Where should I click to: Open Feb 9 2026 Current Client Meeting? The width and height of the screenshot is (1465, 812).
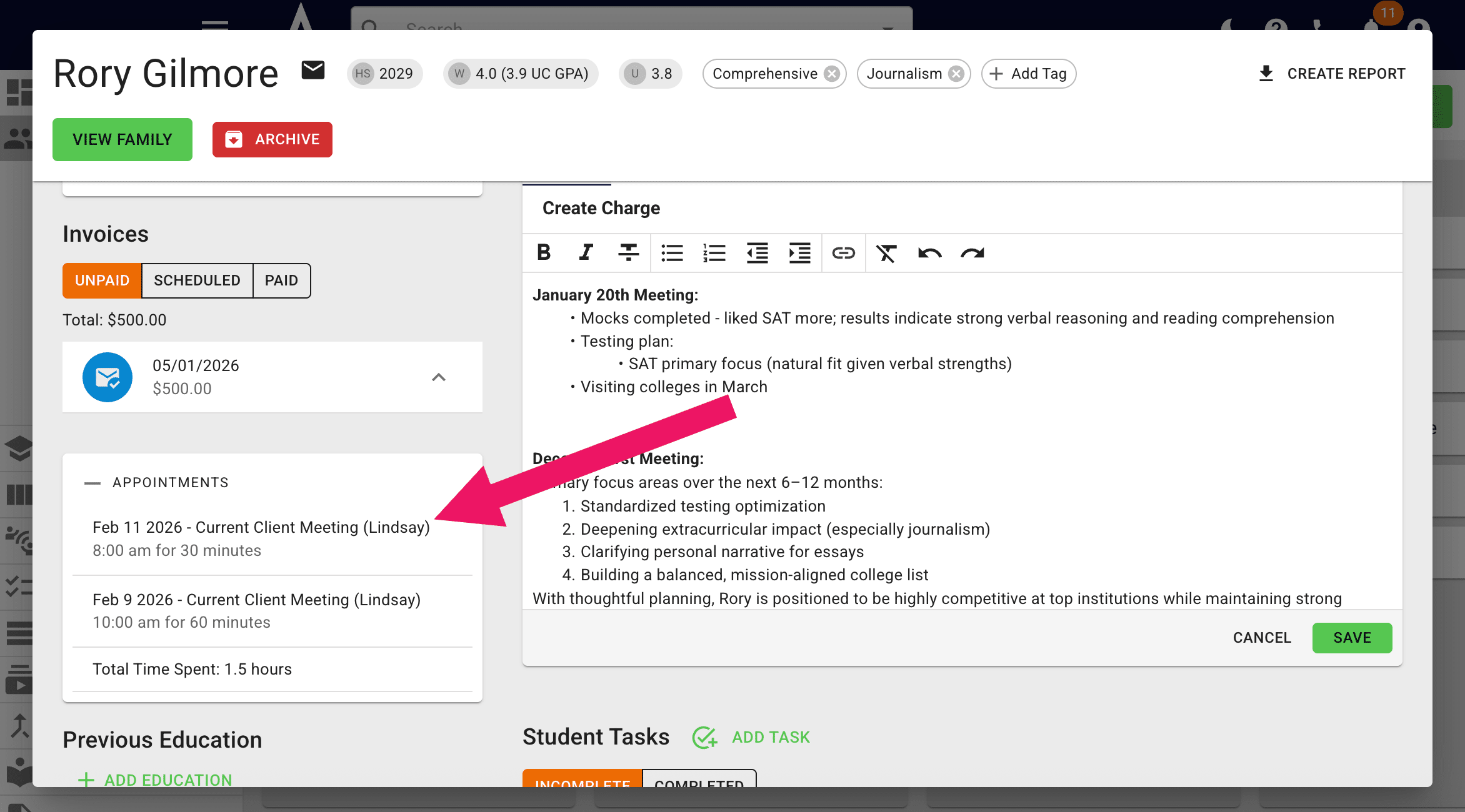coord(272,611)
